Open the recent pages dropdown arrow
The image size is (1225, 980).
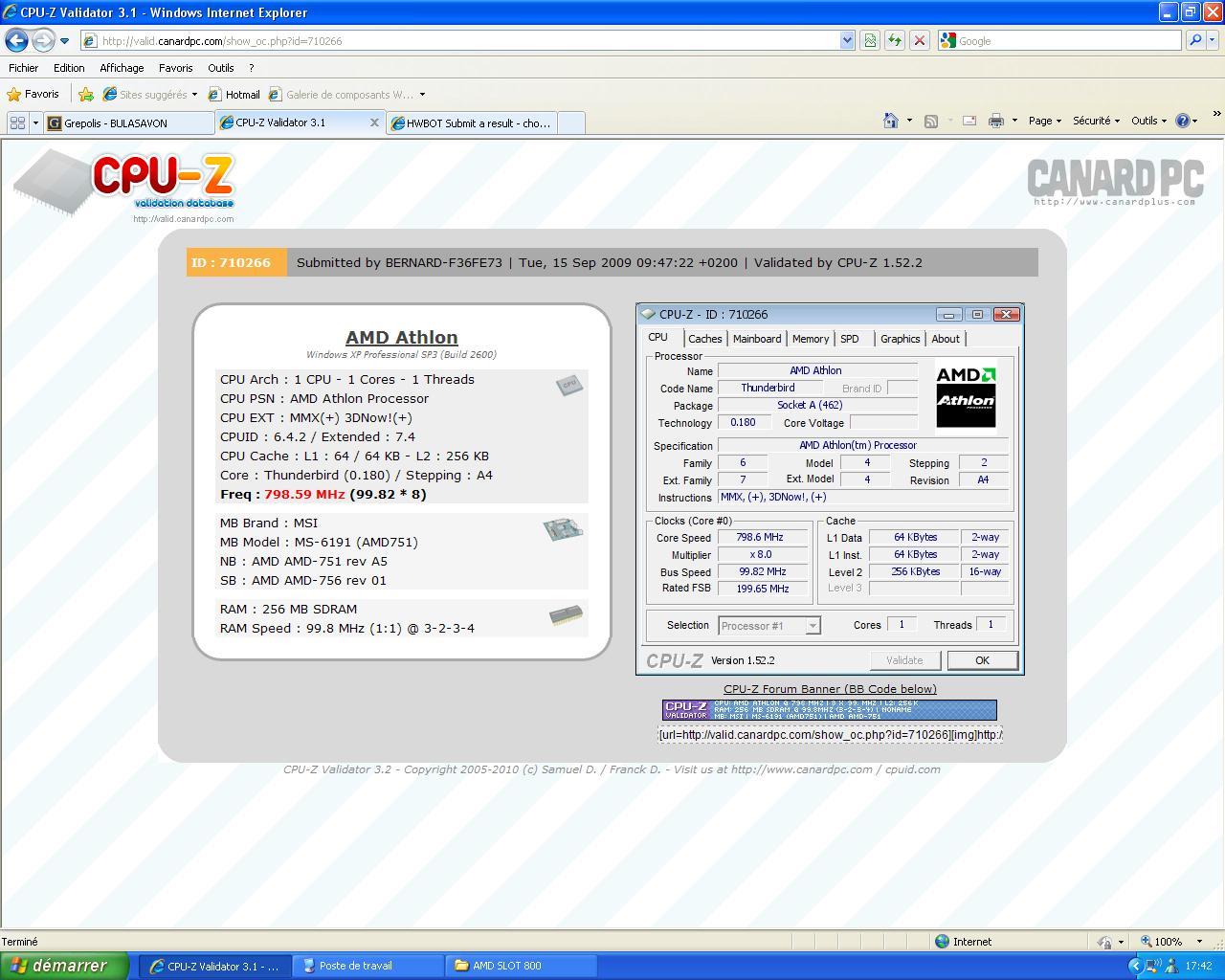tap(64, 41)
